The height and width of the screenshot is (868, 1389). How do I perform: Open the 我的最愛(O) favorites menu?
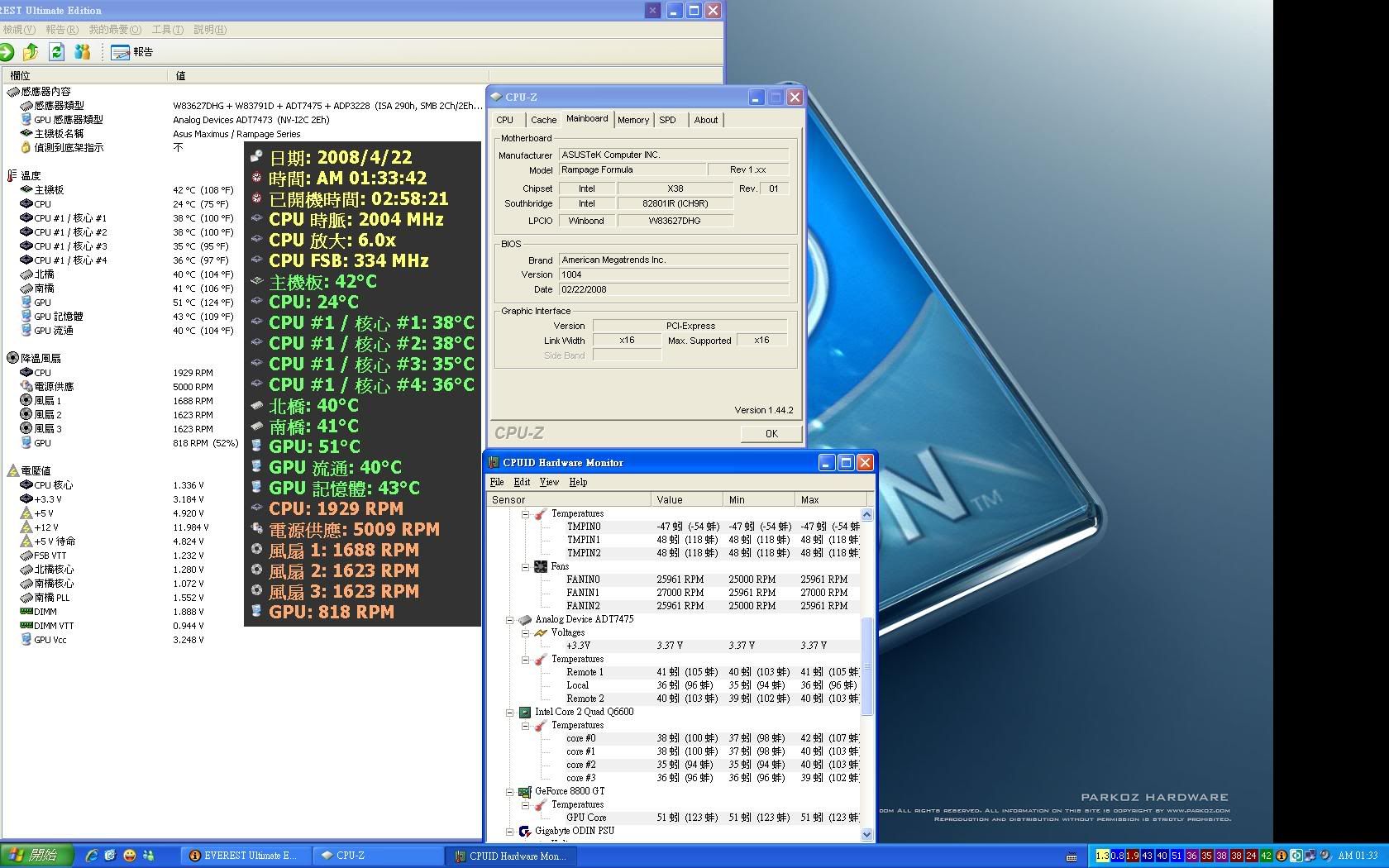pos(115,30)
